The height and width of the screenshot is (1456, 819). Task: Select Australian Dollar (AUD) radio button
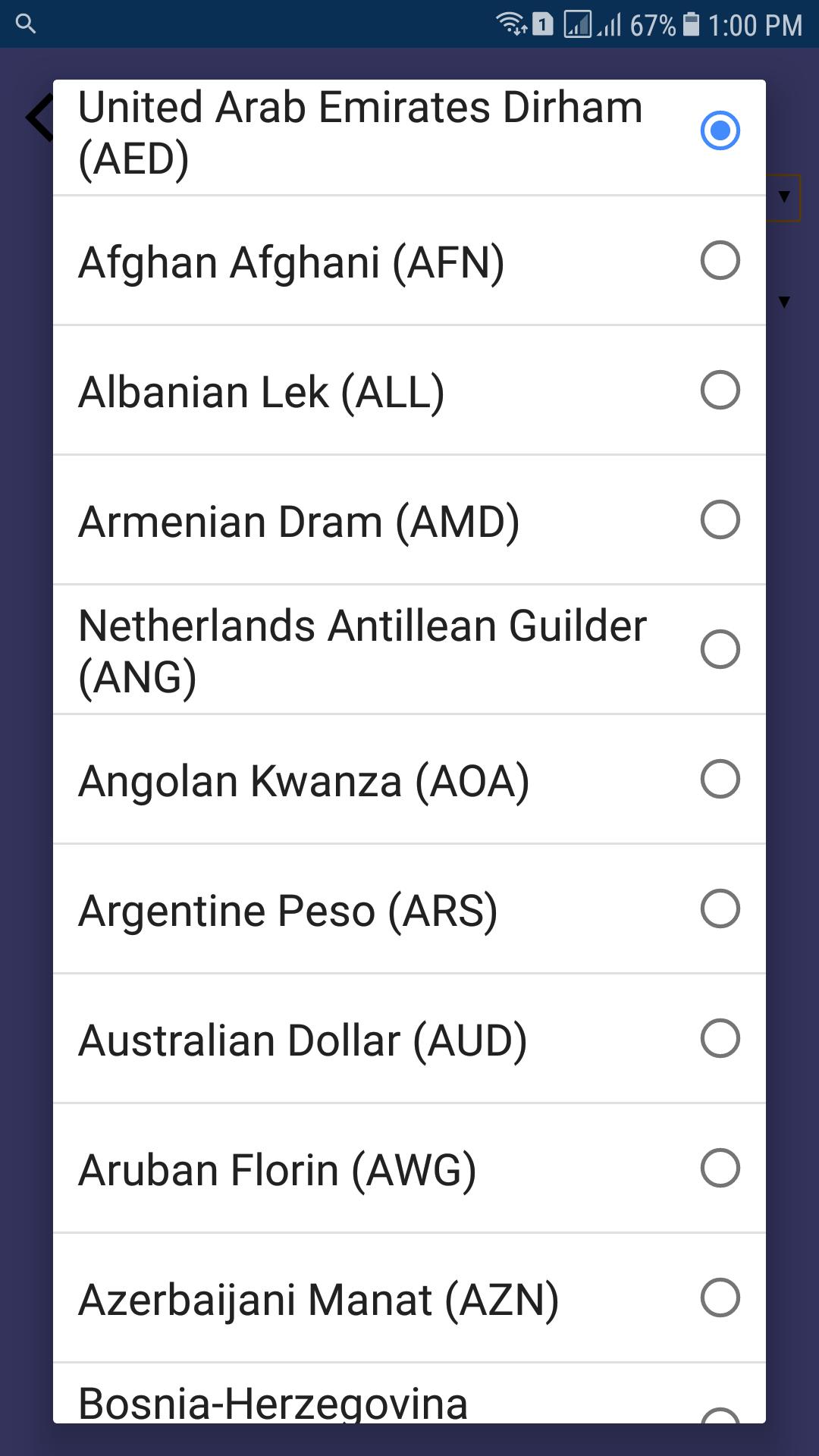coord(720,1038)
